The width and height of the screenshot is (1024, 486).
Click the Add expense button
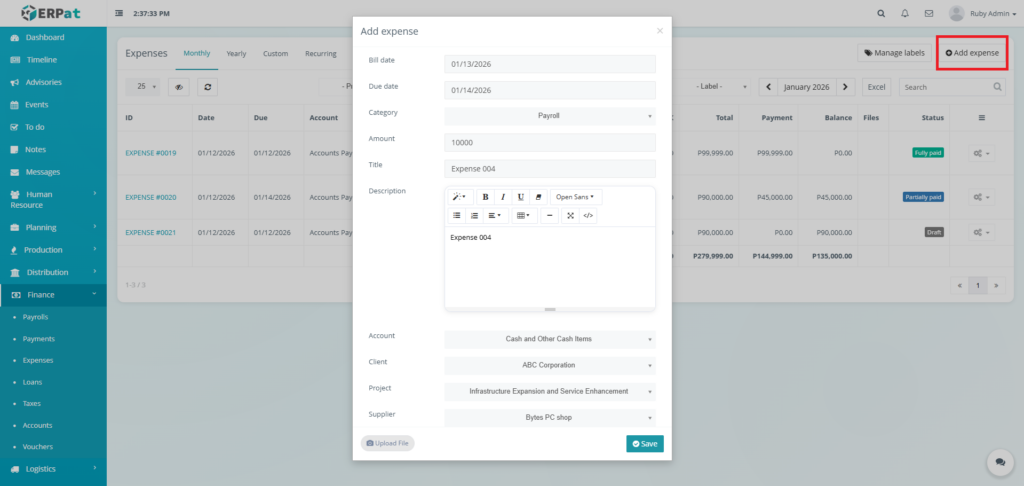click(972, 53)
